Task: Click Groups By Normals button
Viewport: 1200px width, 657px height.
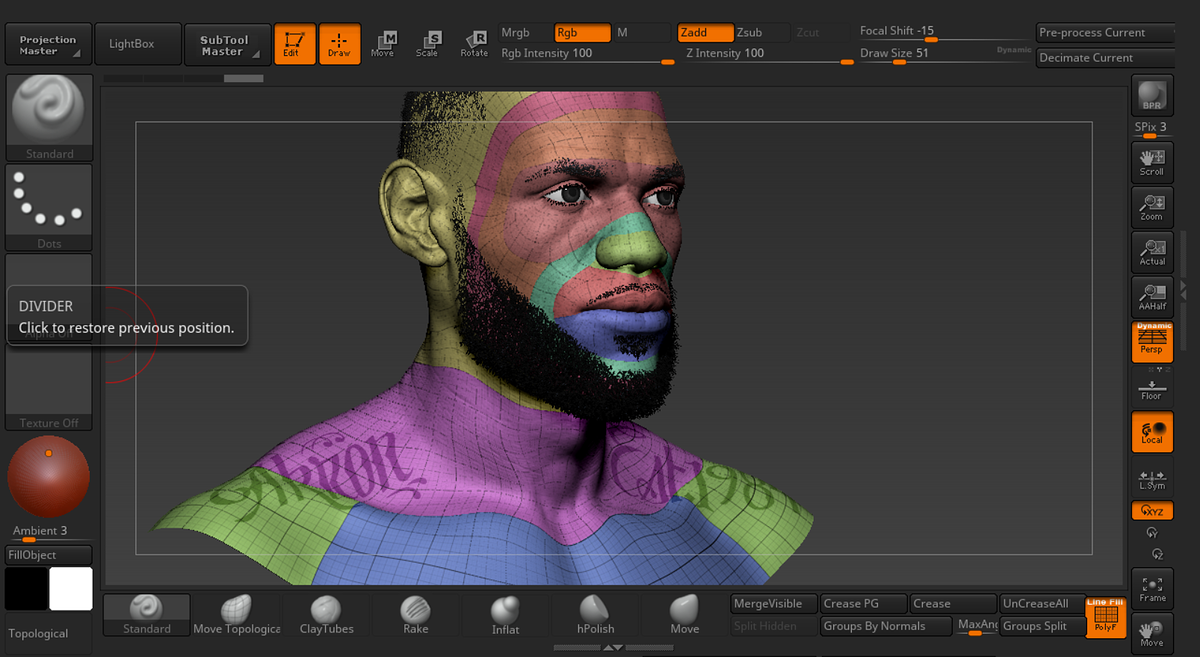Action: pos(887,626)
